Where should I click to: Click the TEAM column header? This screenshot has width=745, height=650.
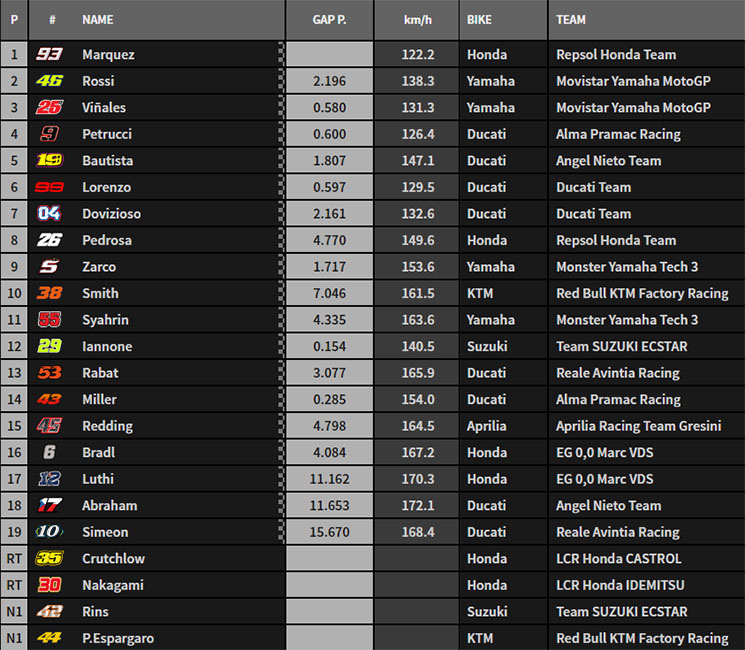tap(571, 20)
